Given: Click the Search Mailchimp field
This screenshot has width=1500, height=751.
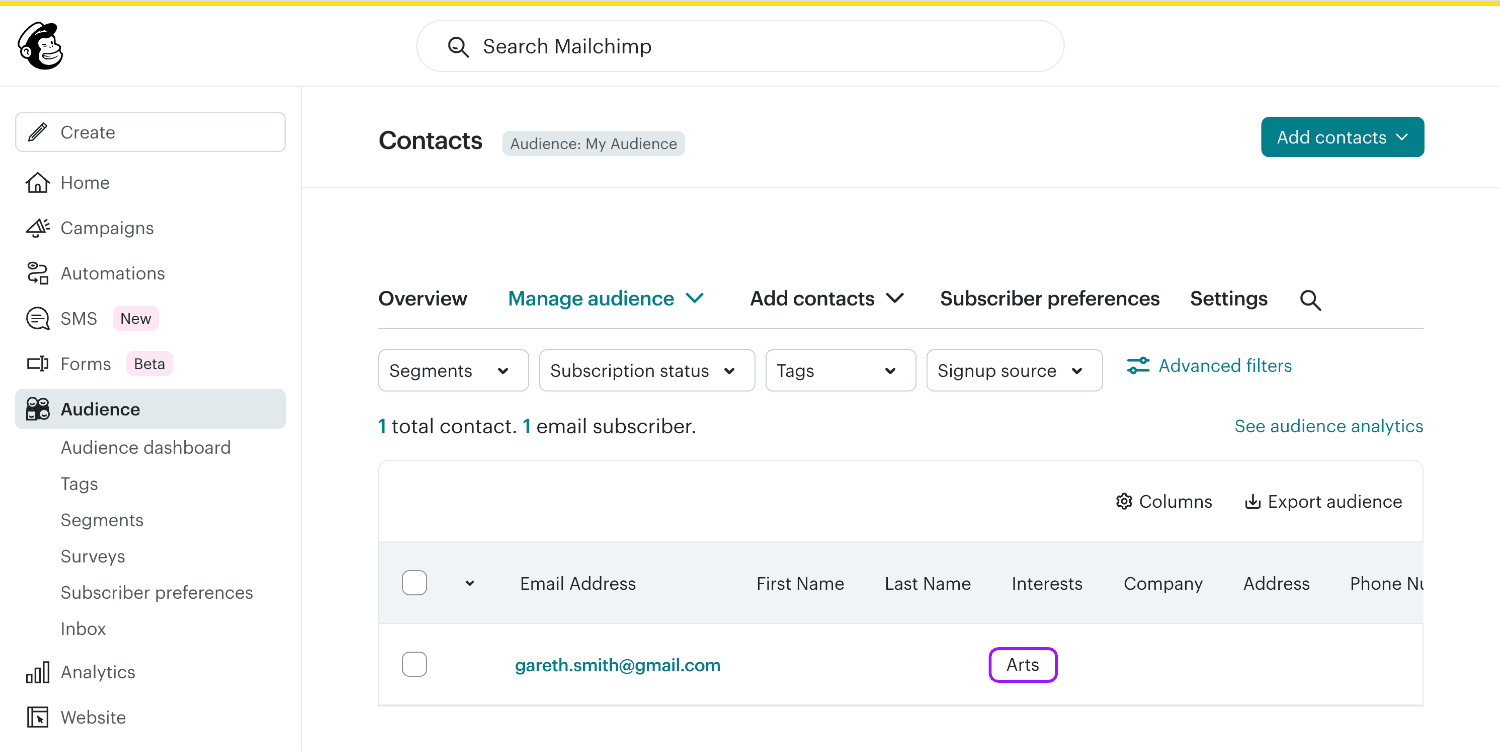Looking at the screenshot, I should (740, 46).
